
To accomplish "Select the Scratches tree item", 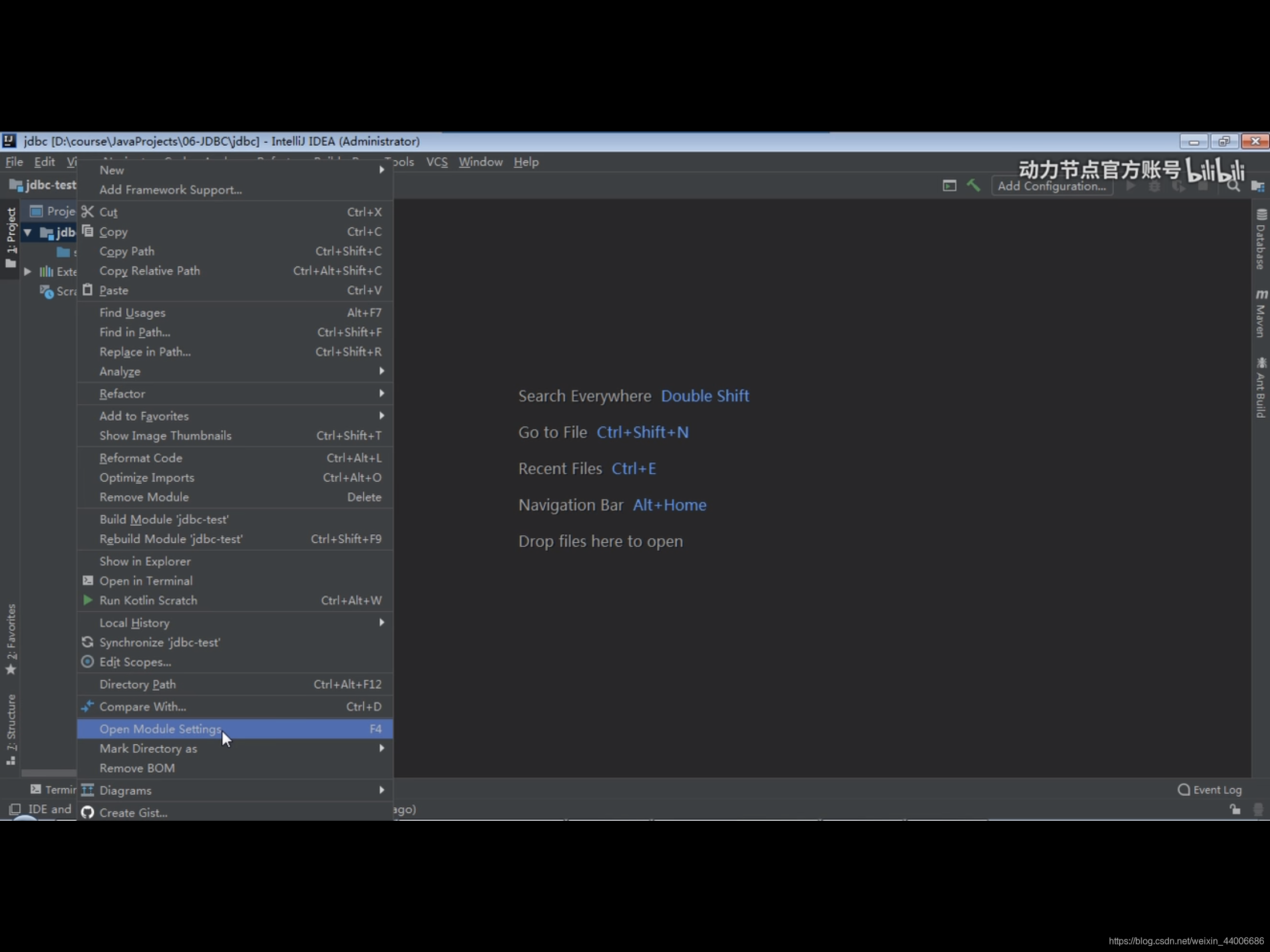I will pyautogui.click(x=58, y=292).
